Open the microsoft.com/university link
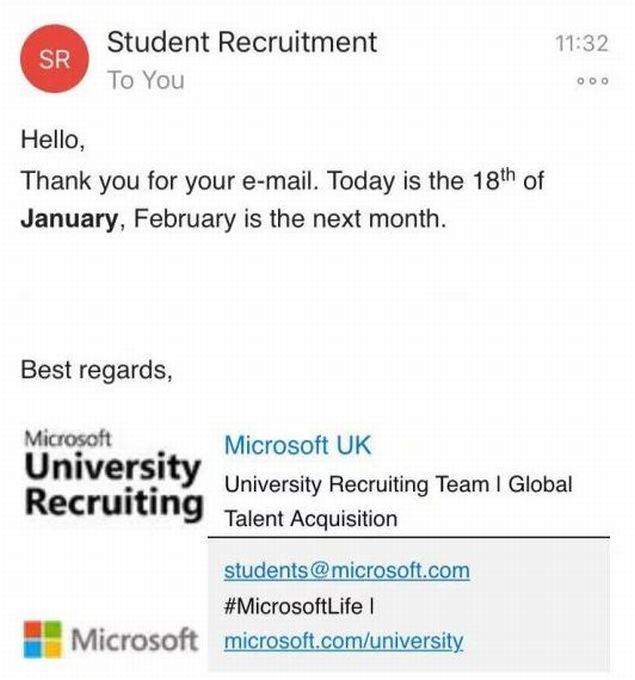Screen dimensions: 635x680 point(343,641)
